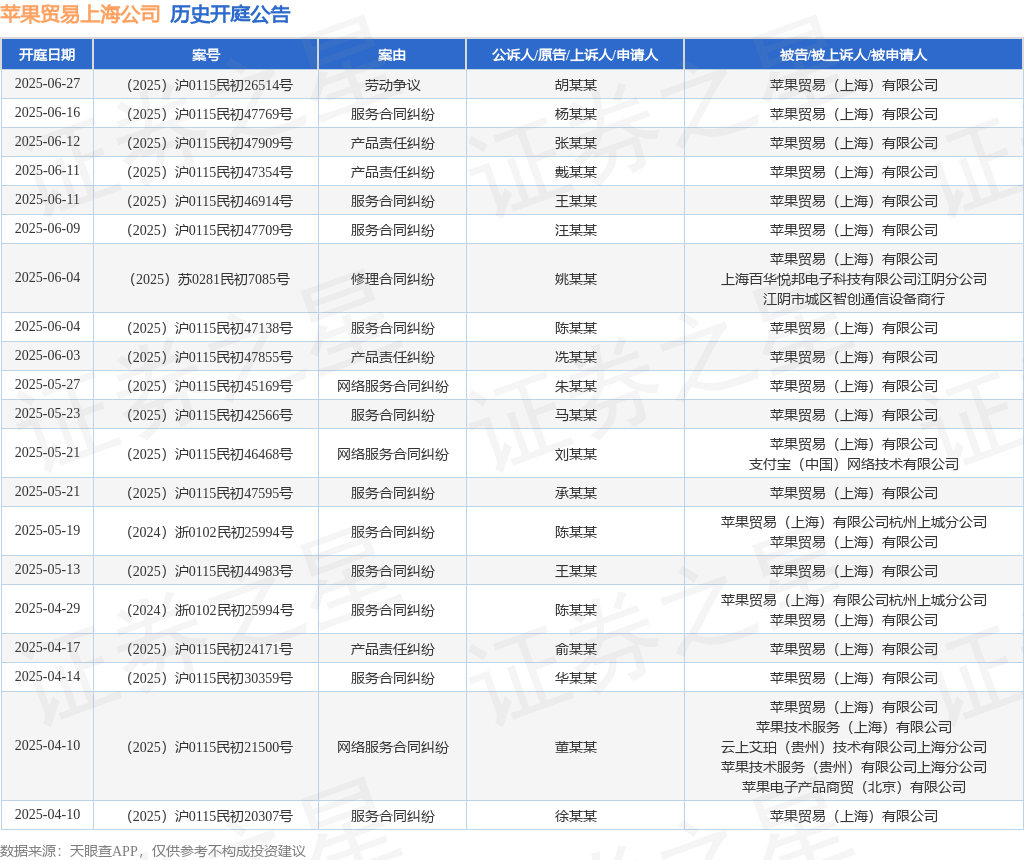Click plaintiff 杨某某
This screenshot has height=860, width=1024.
pyautogui.click(x=575, y=114)
